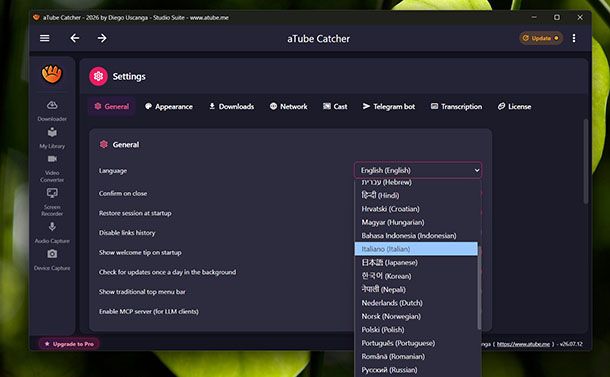Click 'Check for updates once a day' label
The width and height of the screenshot is (610, 377).
click(167, 272)
